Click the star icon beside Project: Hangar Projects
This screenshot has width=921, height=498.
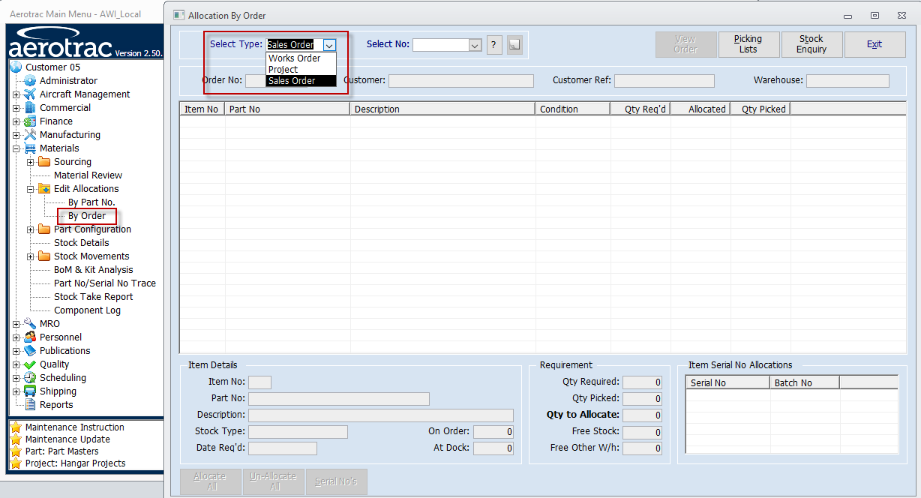click(x=16, y=463)
